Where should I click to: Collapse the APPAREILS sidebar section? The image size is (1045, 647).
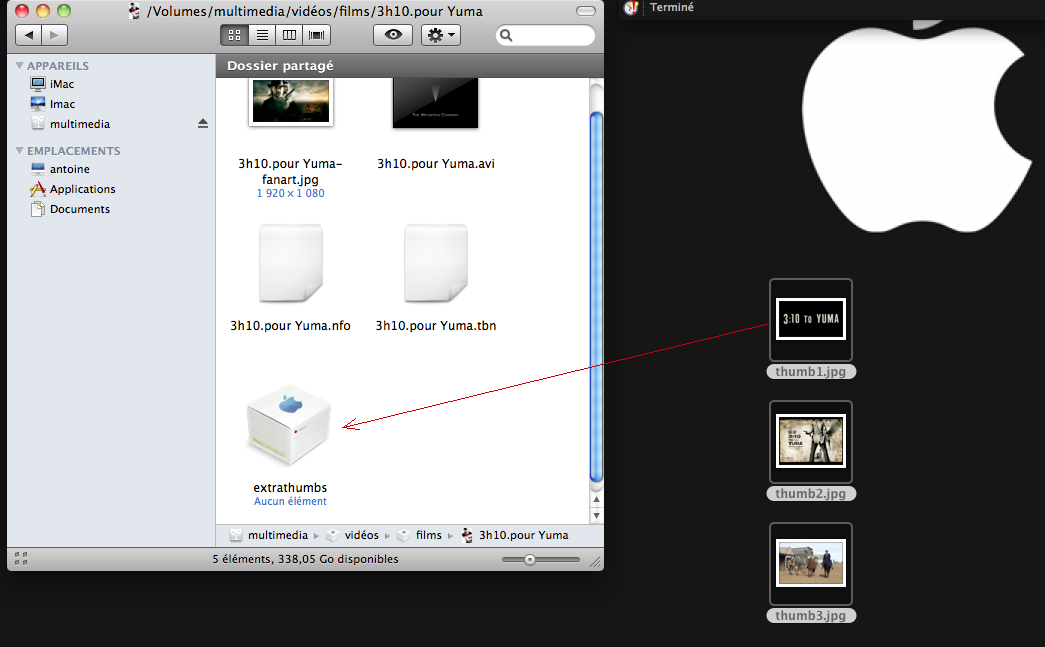19,66
